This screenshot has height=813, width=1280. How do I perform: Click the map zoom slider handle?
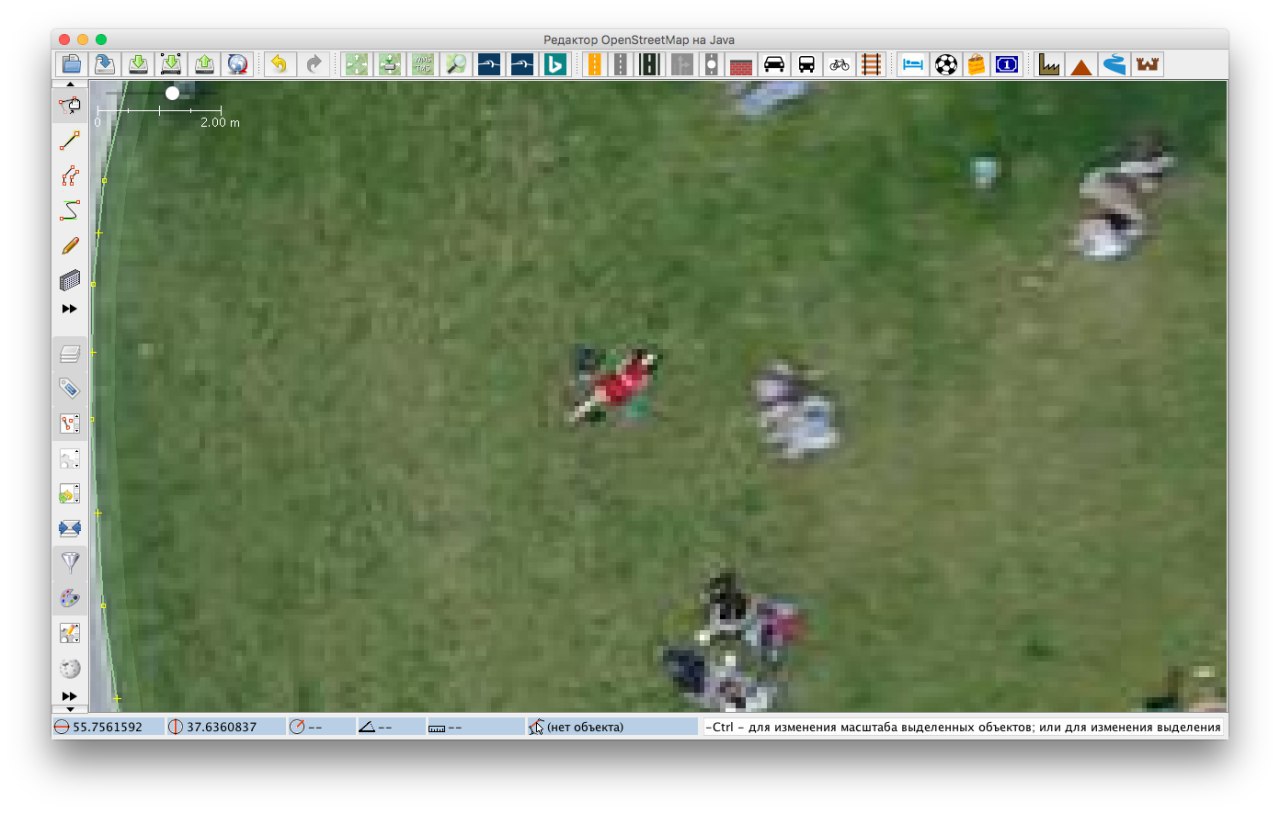click(x=172, y=93)
